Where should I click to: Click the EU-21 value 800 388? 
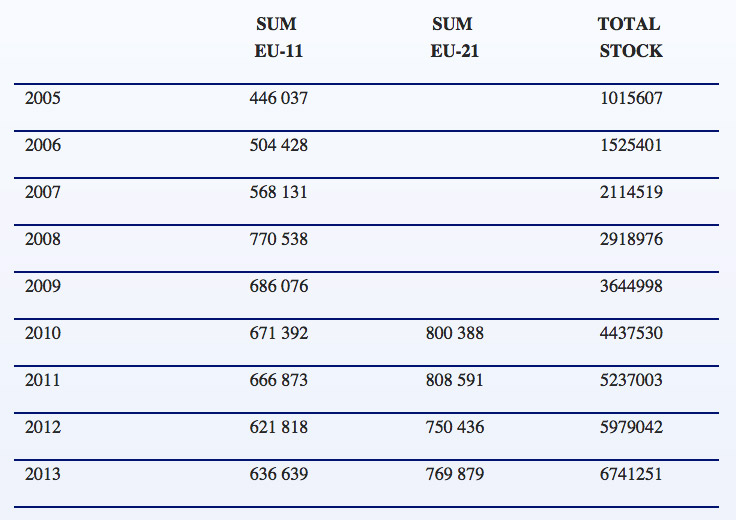[454, 333]
